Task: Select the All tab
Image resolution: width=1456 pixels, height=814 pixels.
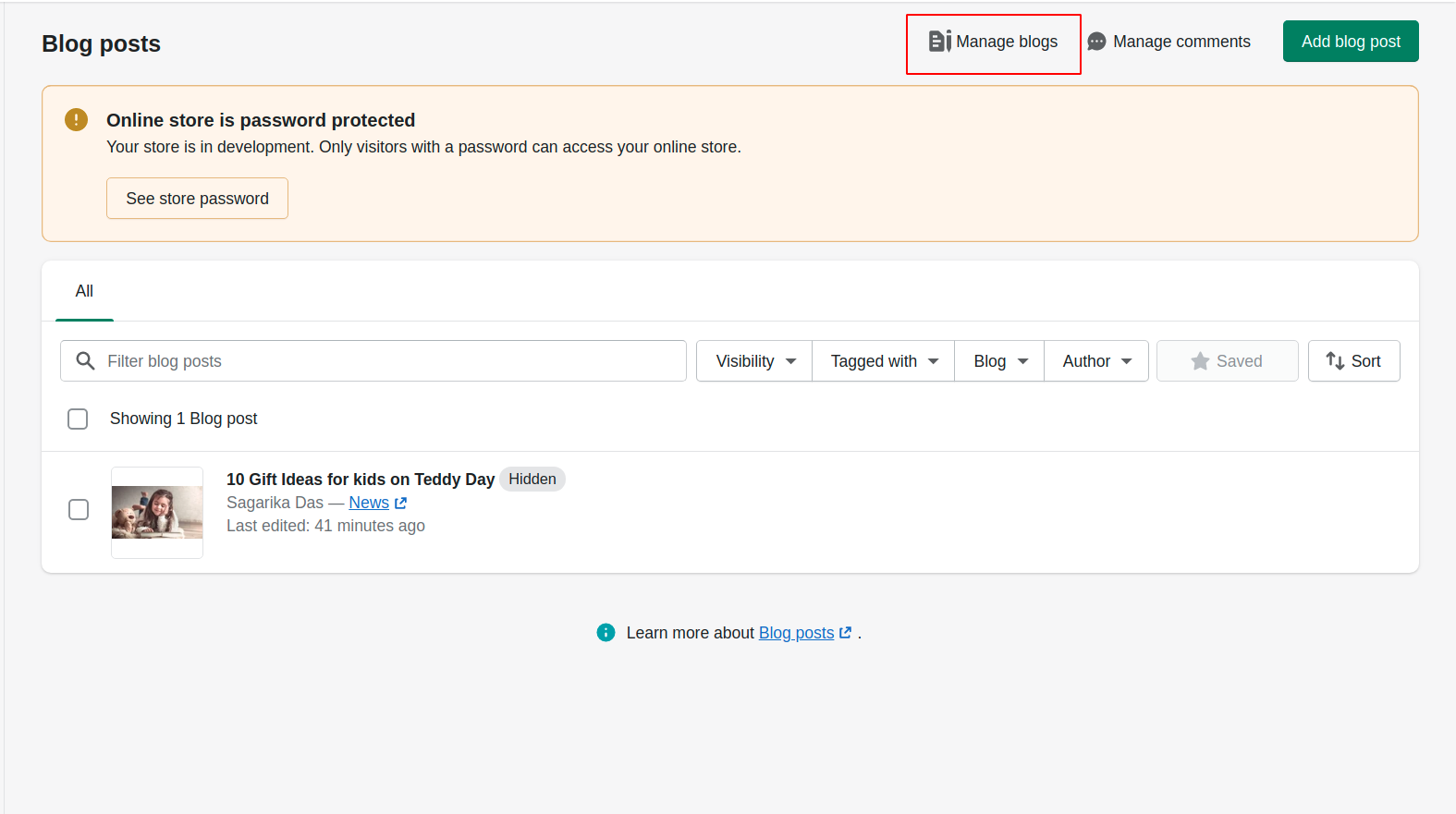Action: tap(84, 291)
